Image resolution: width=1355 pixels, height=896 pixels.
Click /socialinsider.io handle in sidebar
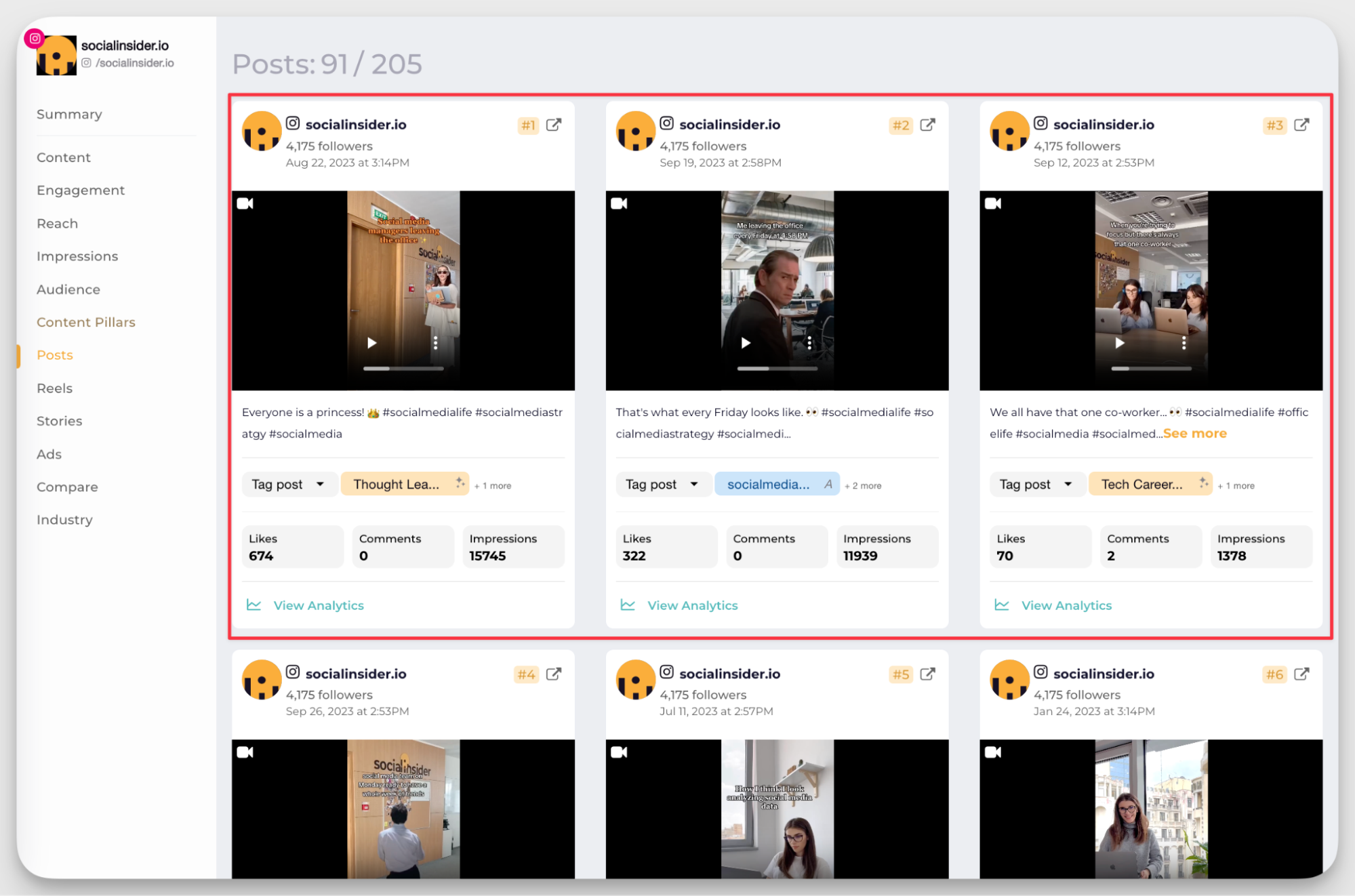coord(135,63)
